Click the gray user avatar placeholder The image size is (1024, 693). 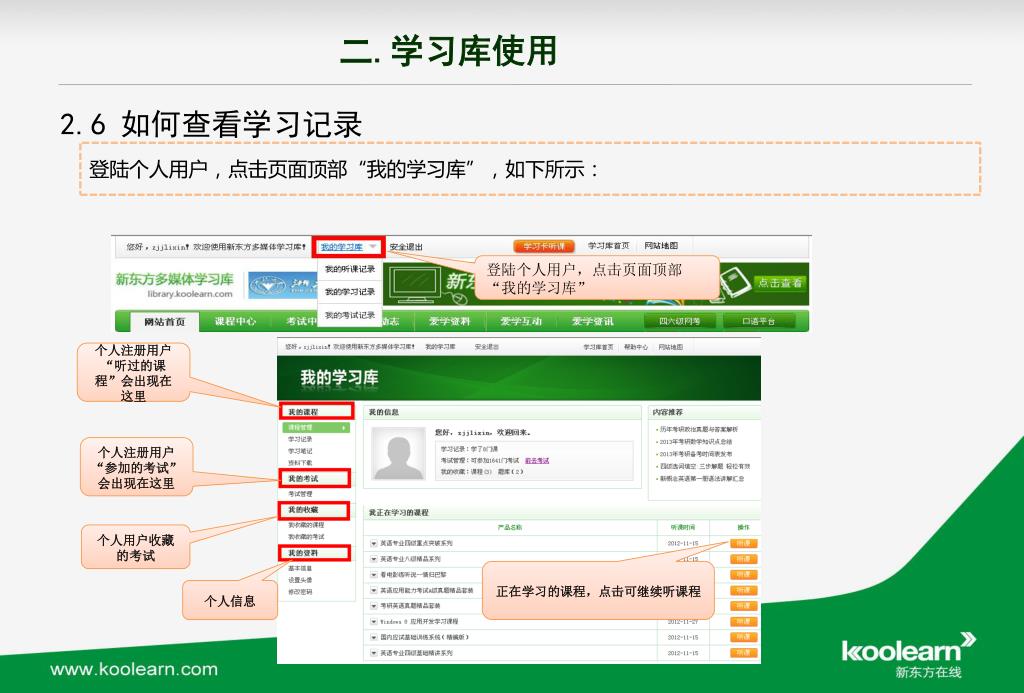click(398, 453)
